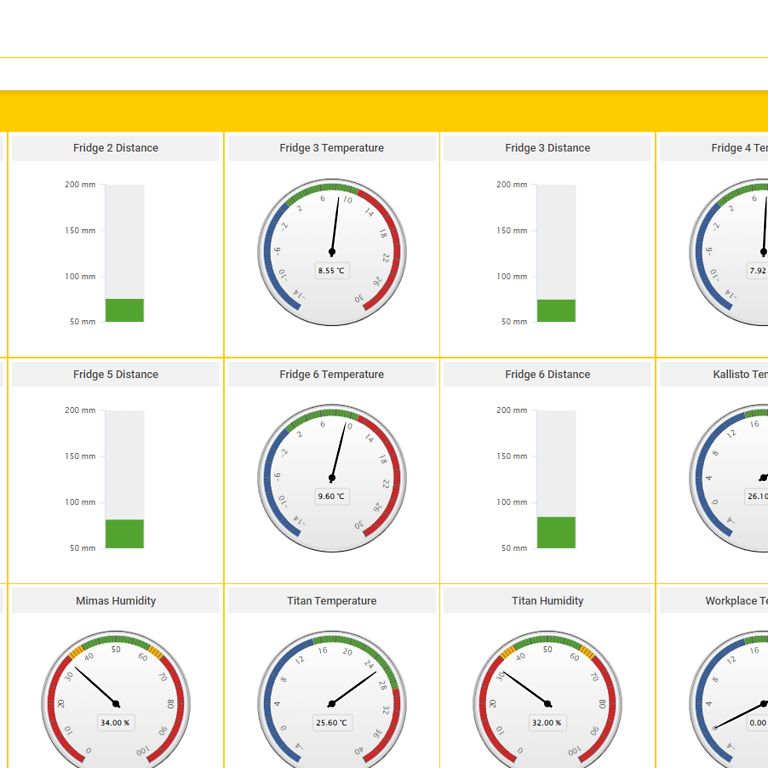Click the 32.00 % humidity readout

click(x=547, y=723)
